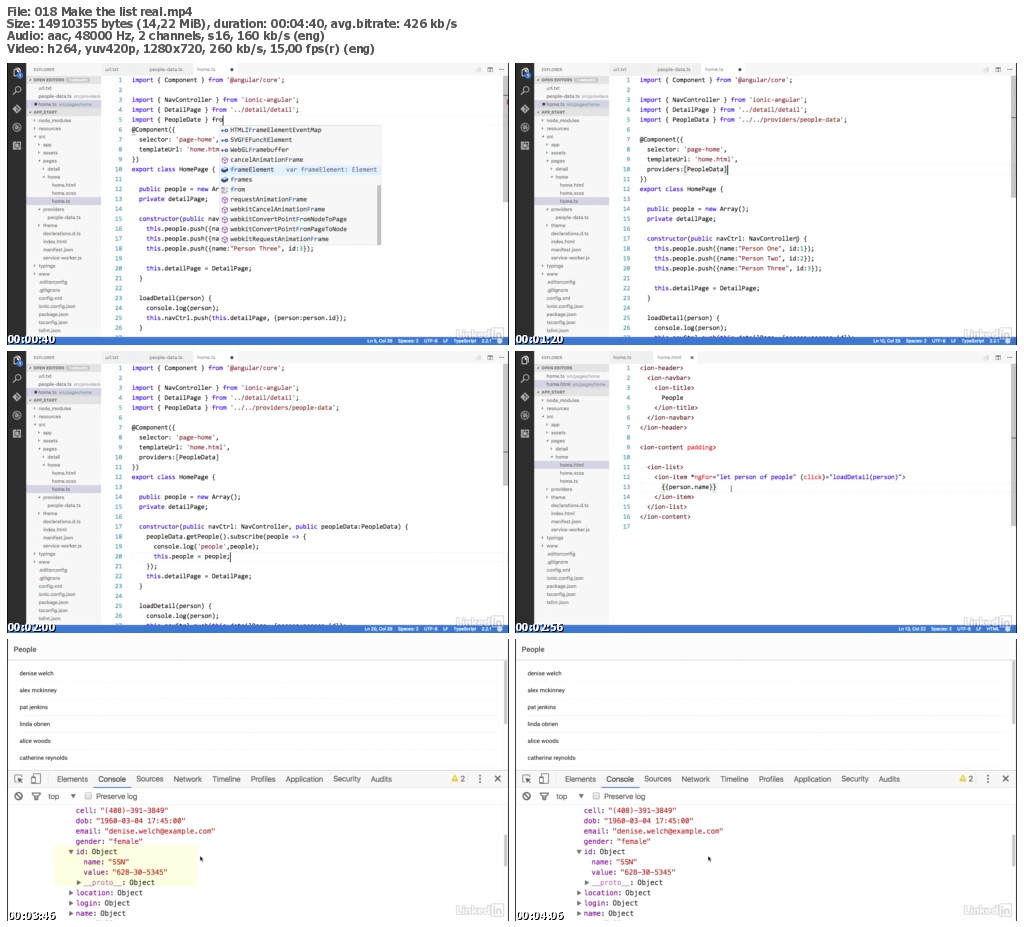
Task: Open home.scss in the 00:02:56 explorer
Action: pyautogui.click(x=571, y=473)
